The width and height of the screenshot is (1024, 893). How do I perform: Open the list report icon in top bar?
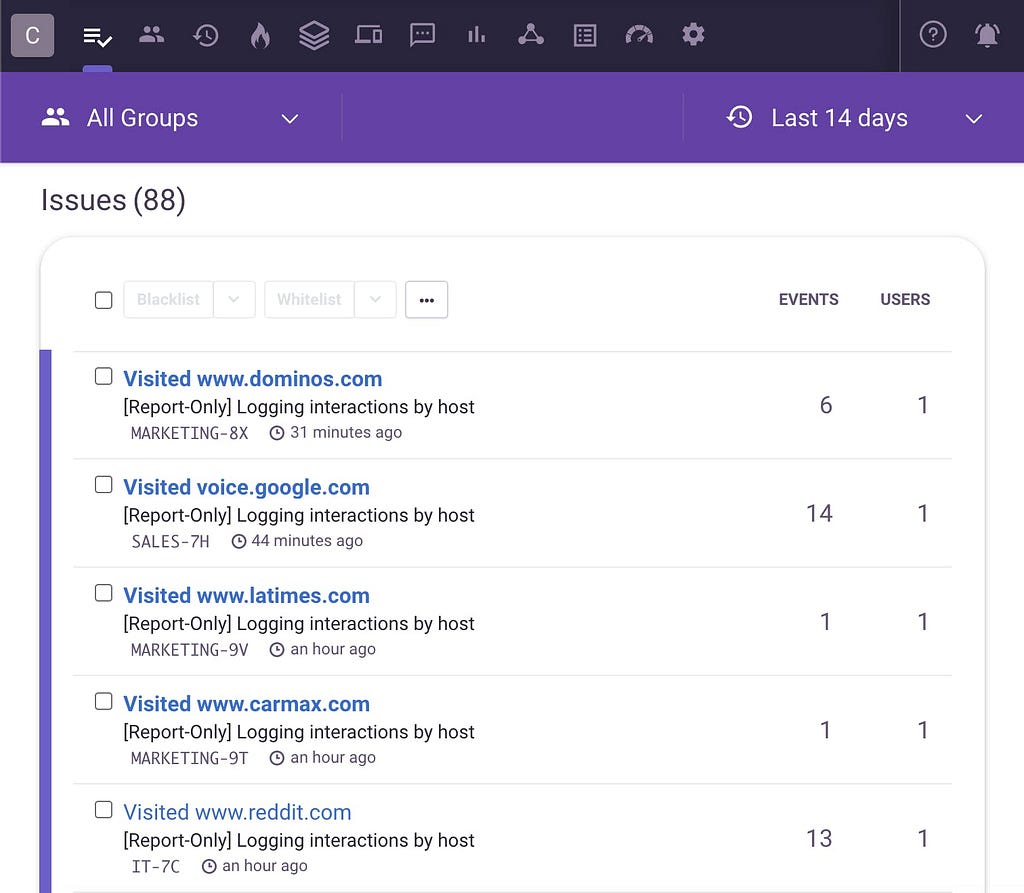(x=585, y=35)
